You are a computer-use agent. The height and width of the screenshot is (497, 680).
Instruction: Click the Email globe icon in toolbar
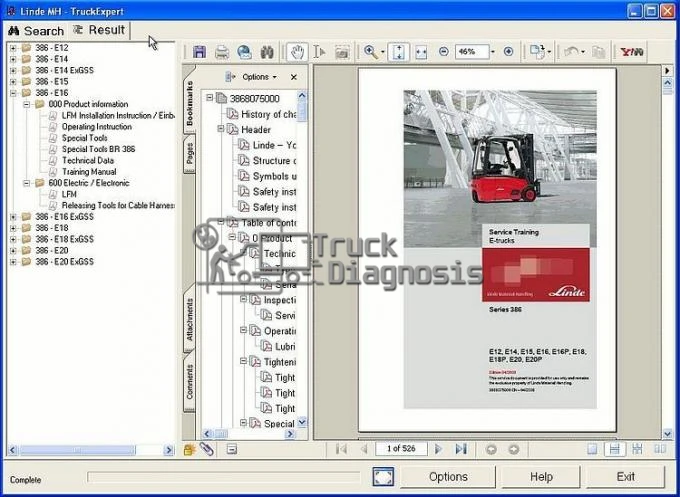coord(245,52)
